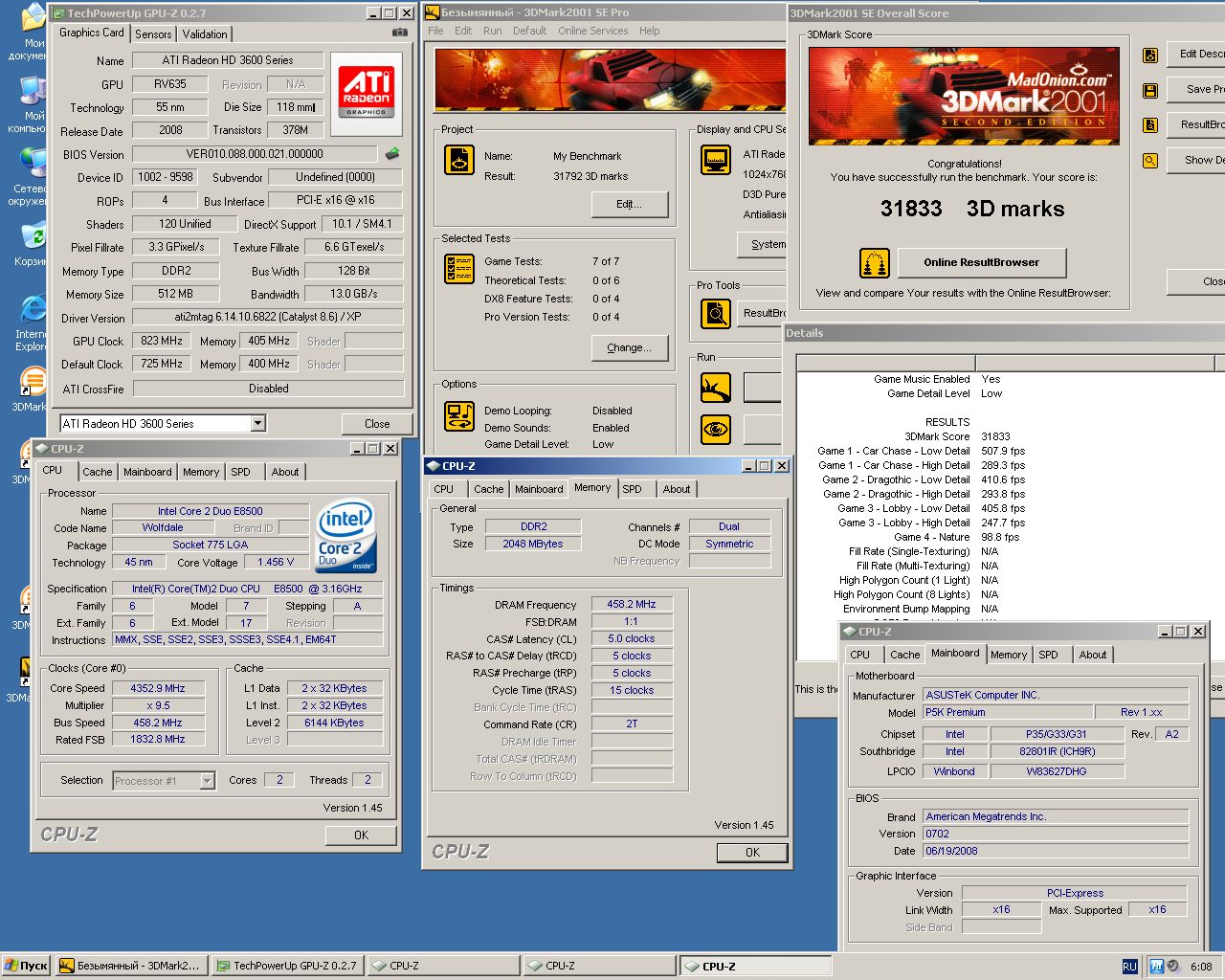This screenshot has height=980, width=1225.
Task: Click the 31833 3D marks score text
Action: point(971,209)
